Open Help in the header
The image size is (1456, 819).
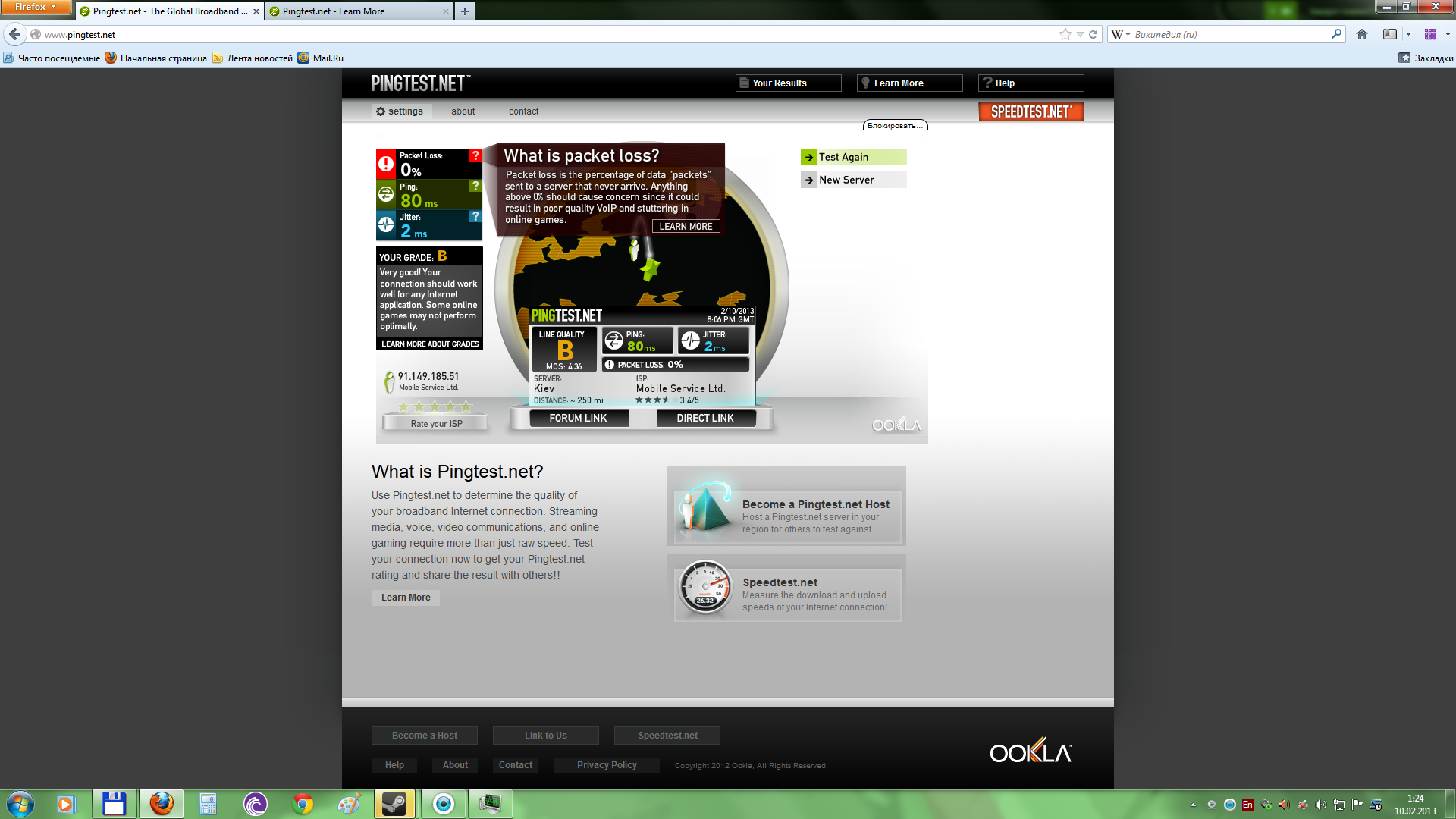pyautogui.click(x=1031, y=83)
